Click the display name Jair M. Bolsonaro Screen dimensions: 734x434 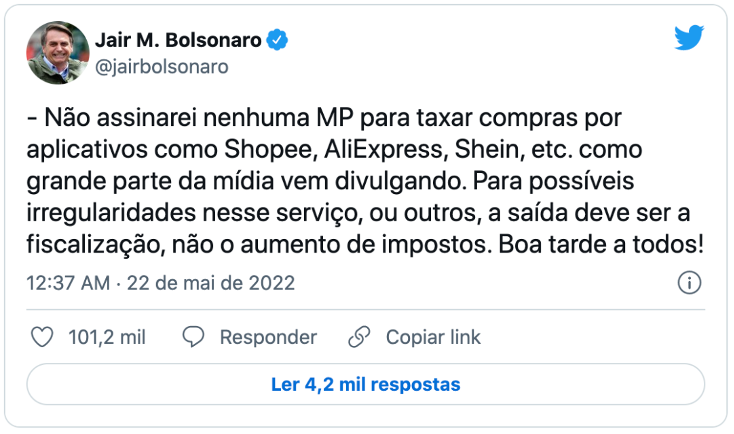[x=178, y=40]
